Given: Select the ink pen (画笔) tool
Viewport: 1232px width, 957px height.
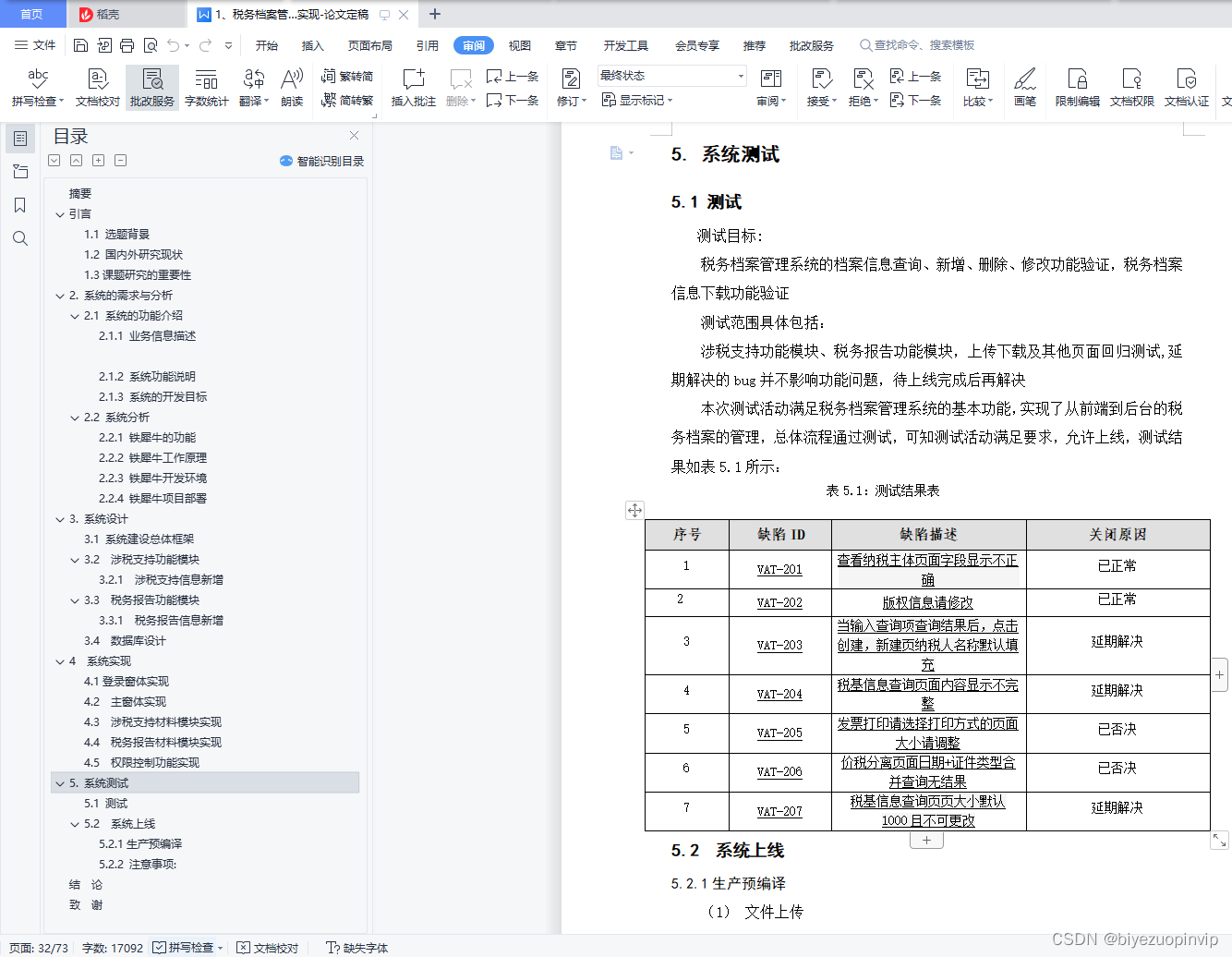Looking at the screenshot, I should pyautogui.click(x=1025, y=88).
